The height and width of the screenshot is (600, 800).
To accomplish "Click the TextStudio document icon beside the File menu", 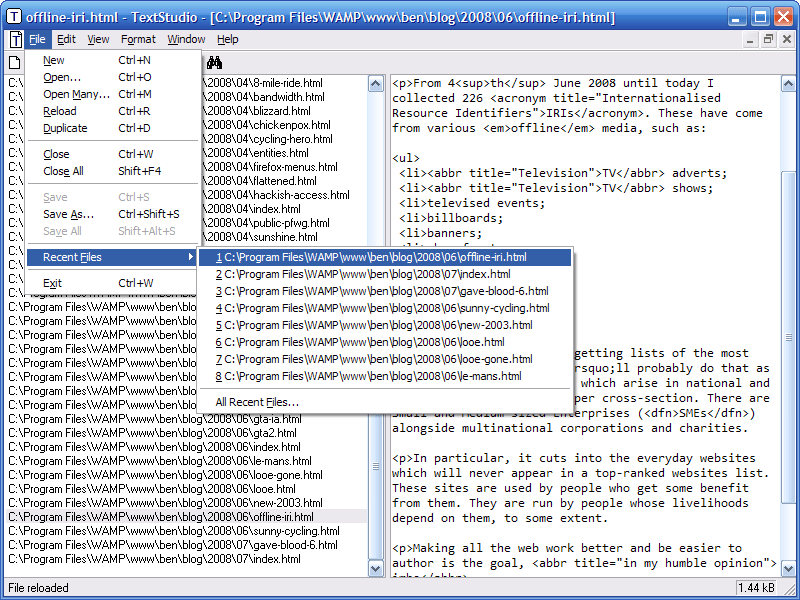I will coord(14,38).
